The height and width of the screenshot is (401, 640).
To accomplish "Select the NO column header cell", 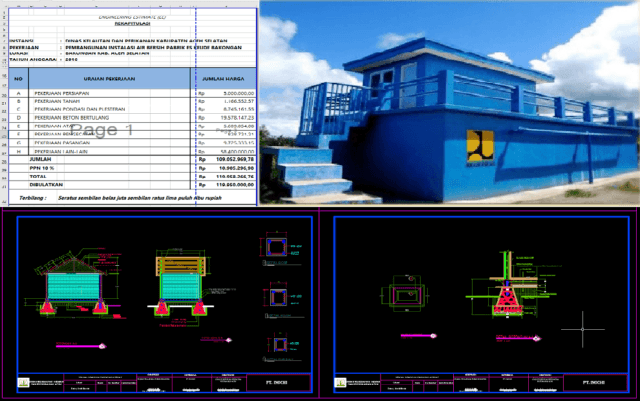I will pyautogui.click(x=16, y=79).
